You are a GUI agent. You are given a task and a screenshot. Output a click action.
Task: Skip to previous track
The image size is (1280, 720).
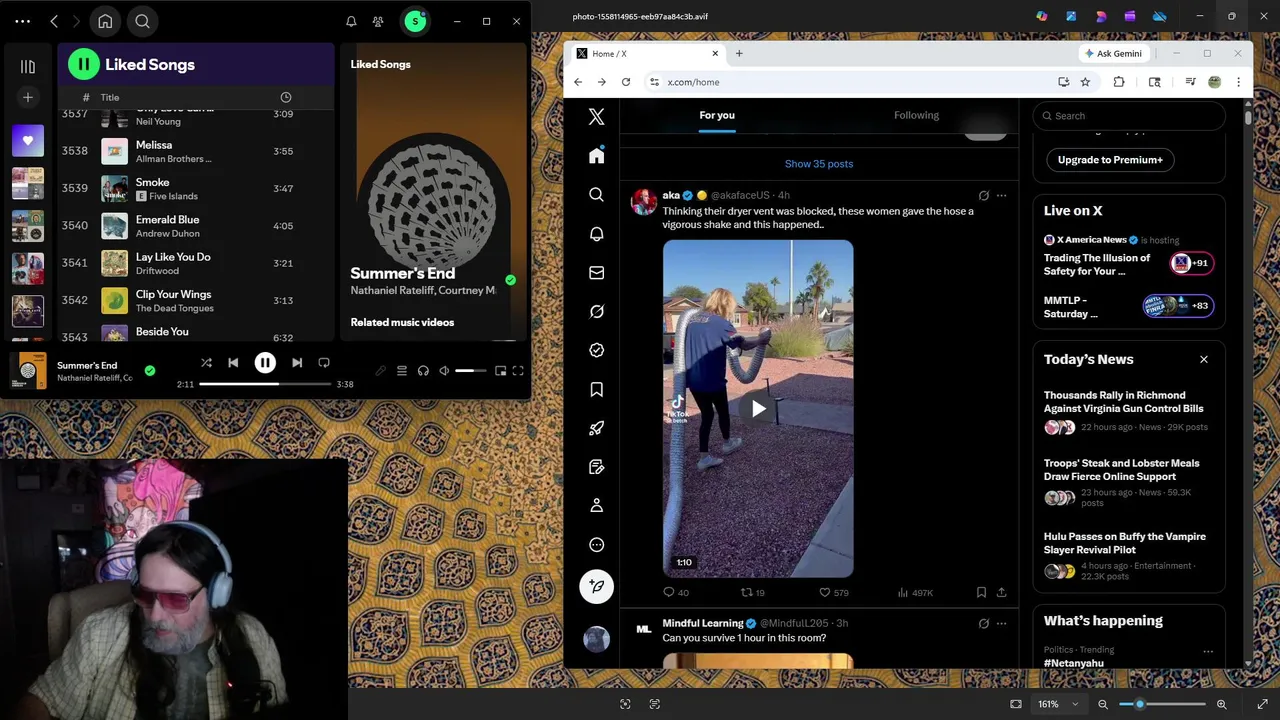click(233, 363)
